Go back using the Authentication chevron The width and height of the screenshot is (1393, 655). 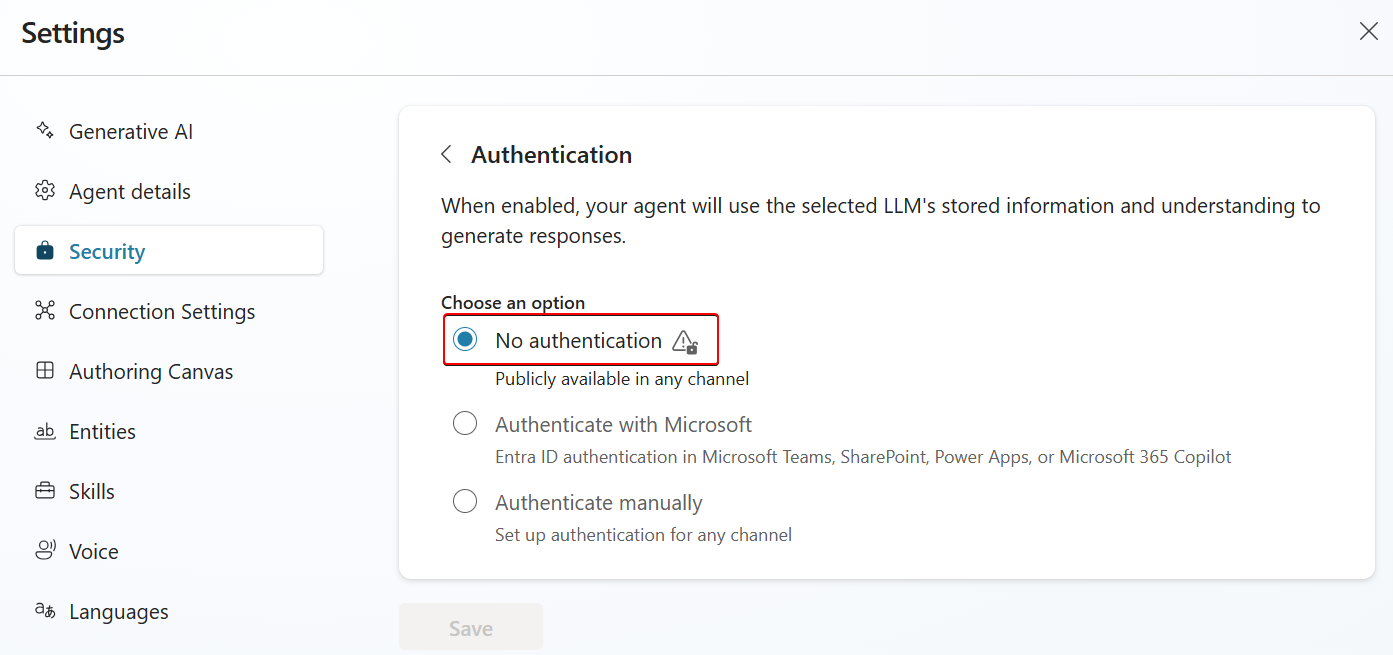[447, 155]
